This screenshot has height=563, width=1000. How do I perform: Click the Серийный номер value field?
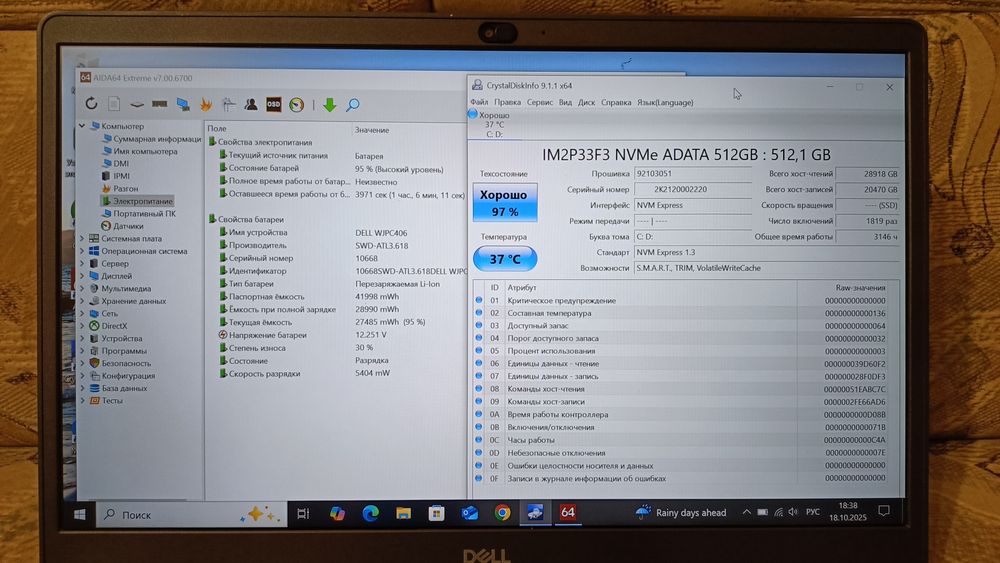(693, 189)
